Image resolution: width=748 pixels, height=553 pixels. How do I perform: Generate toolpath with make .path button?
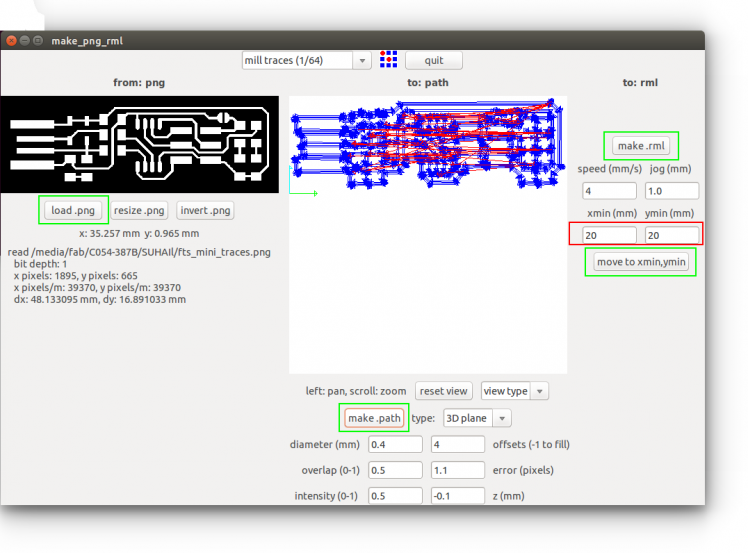(374, 418)
